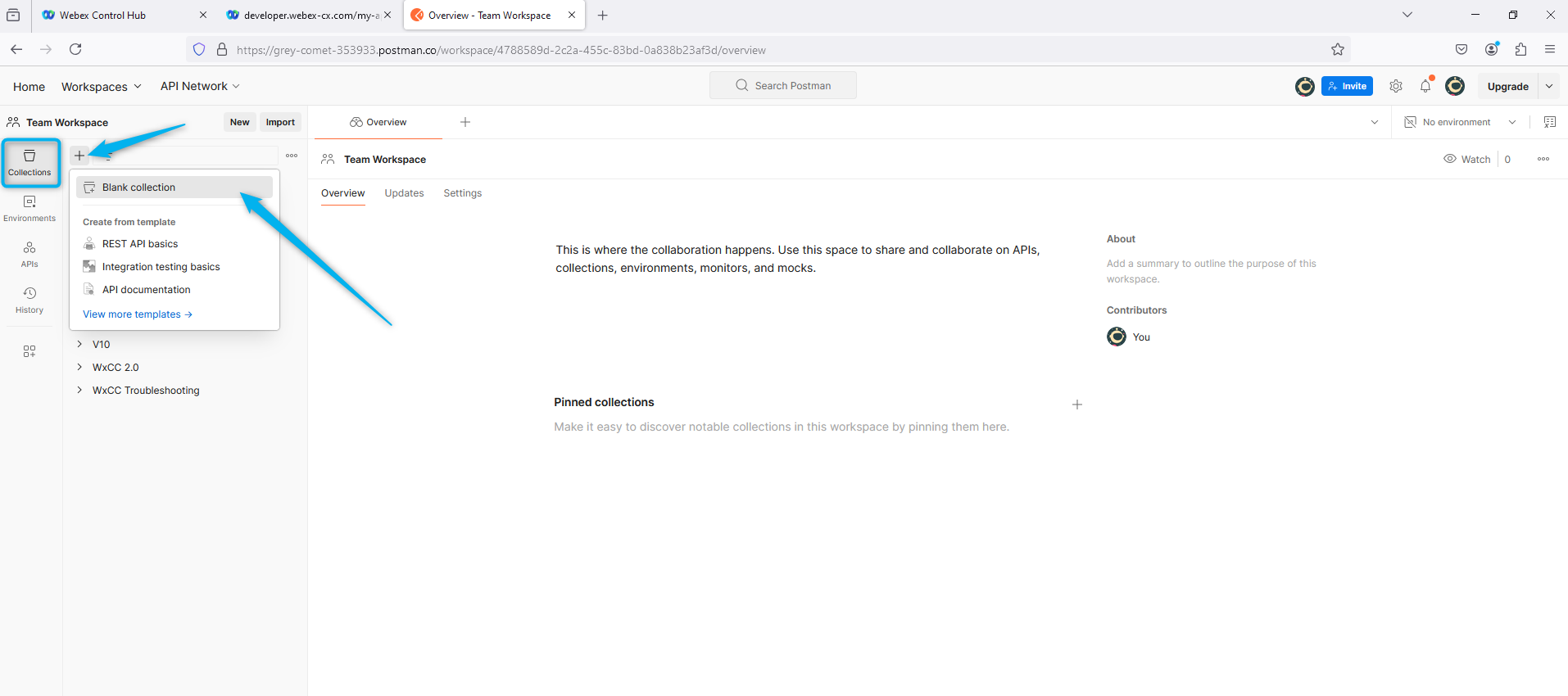The image size is (1568, 696).
Task: Expand the WxCC 2.0 collection
Action: click(x=79, y=368)
